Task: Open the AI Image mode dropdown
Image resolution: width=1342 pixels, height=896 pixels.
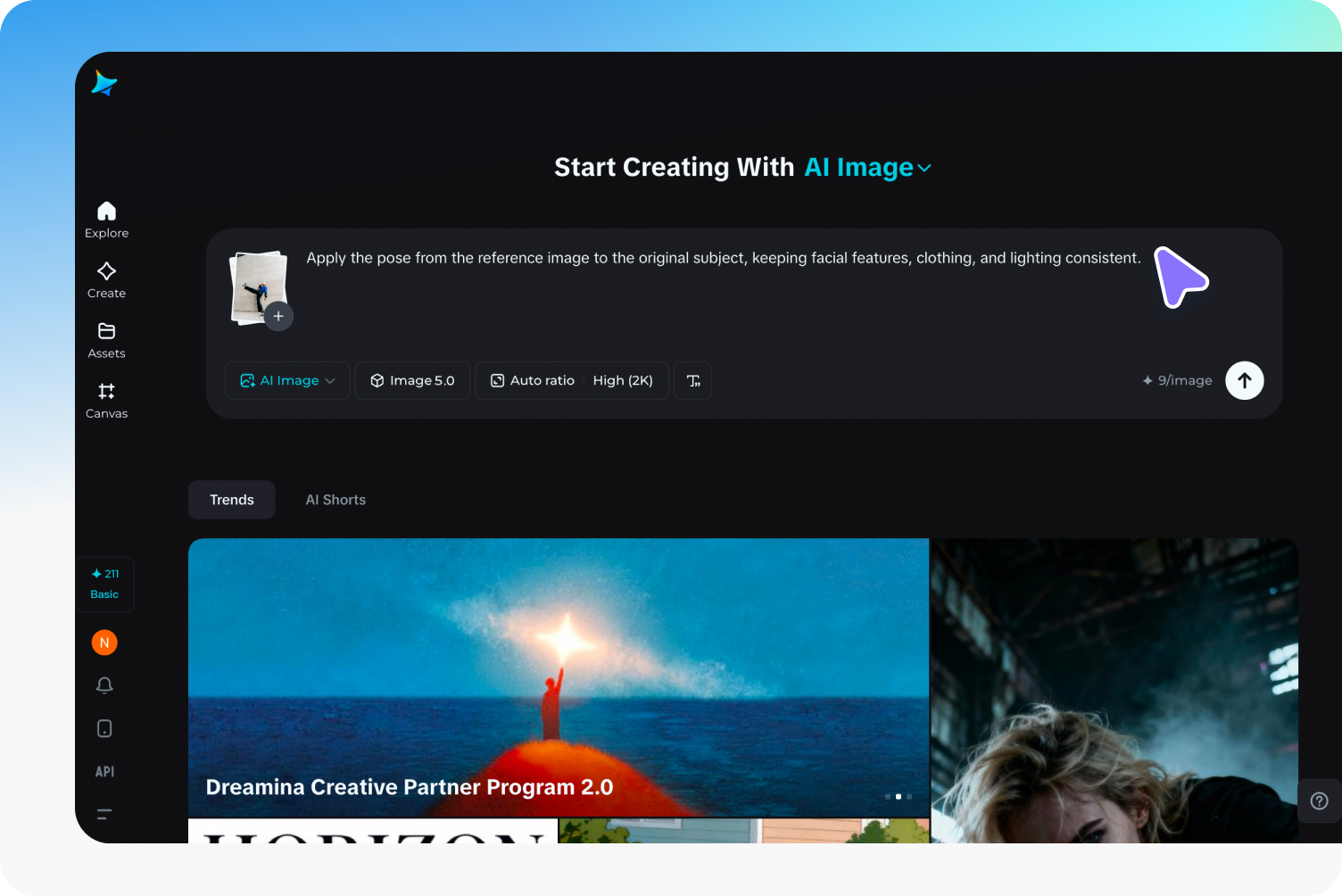Action: (287, 380)
